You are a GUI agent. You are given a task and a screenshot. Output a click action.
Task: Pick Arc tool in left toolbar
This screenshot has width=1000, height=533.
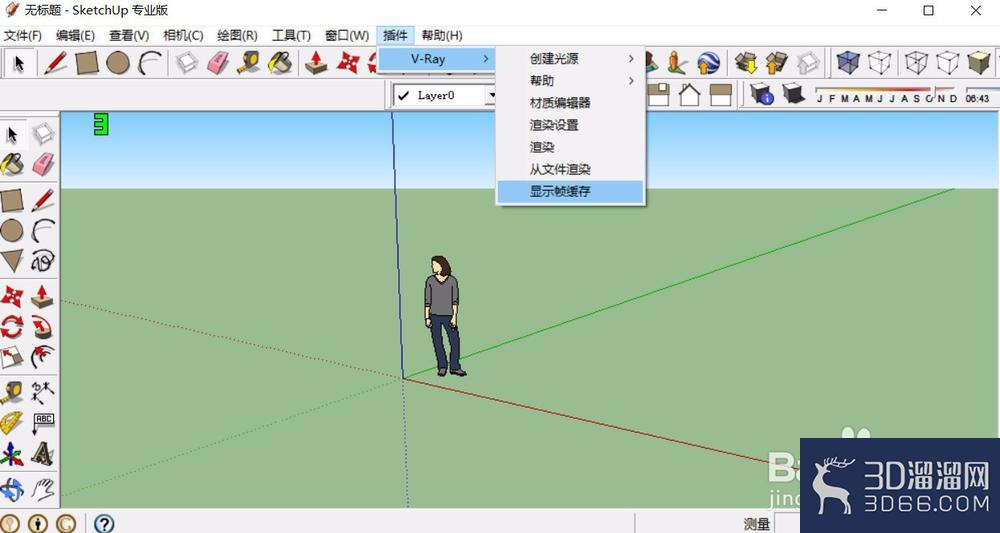tap(43, 231)
